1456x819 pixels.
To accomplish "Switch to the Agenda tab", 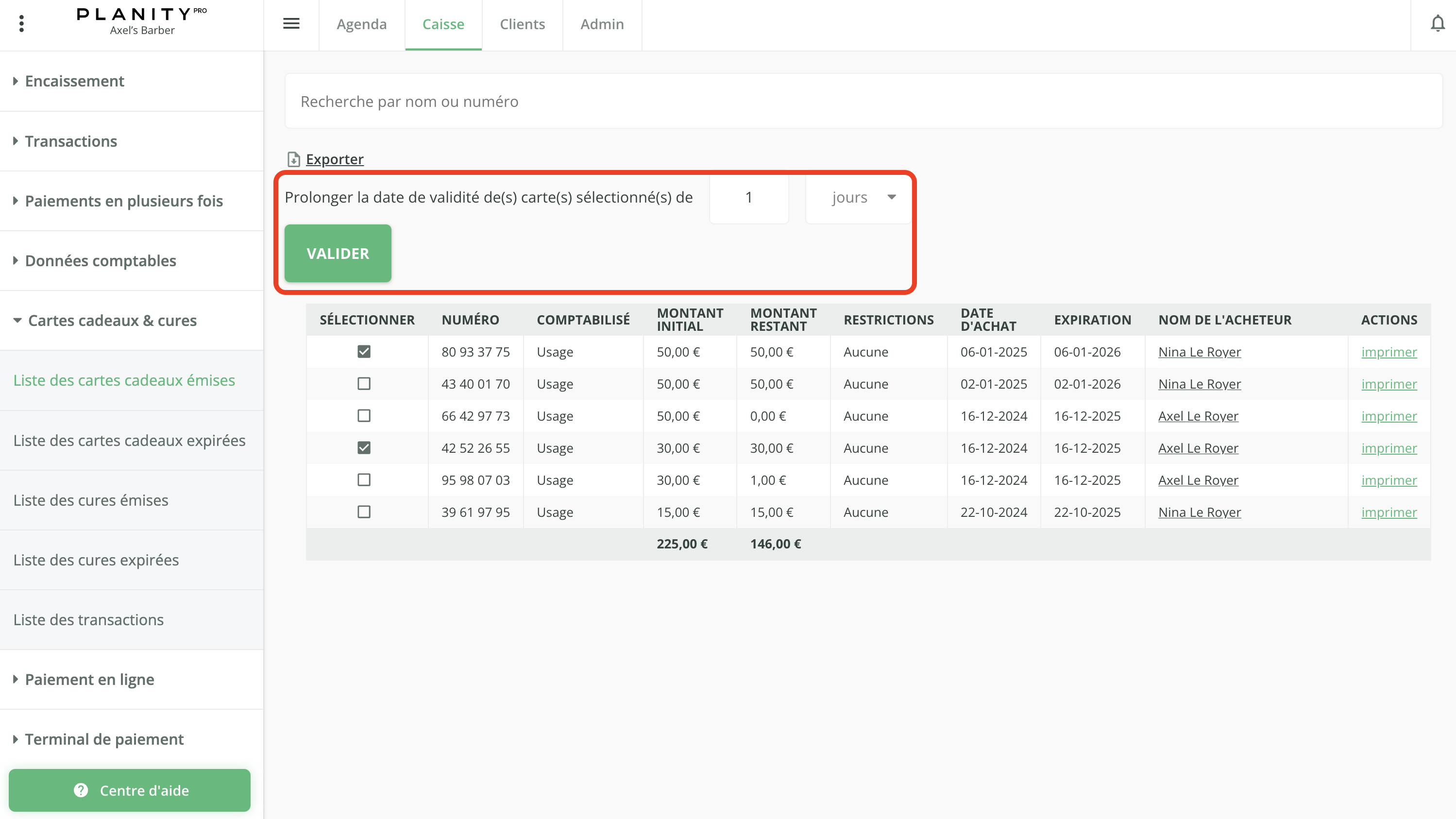I will pyautogui.click(x=362, y=24).
